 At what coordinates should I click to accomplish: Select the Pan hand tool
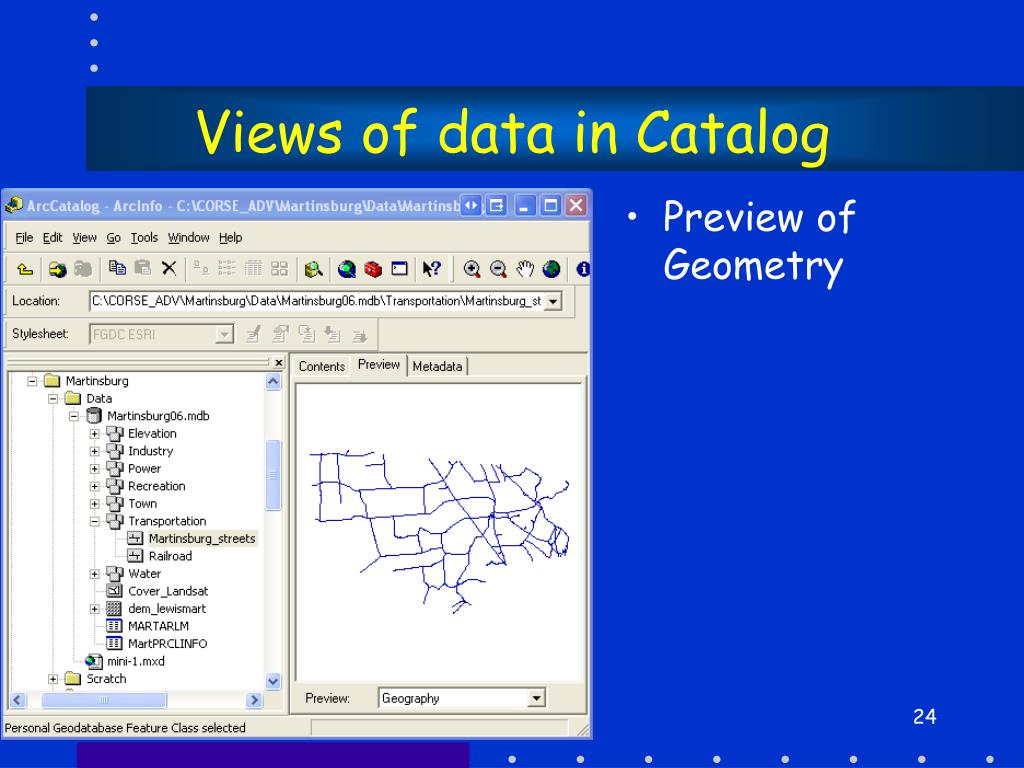[525, 268]
